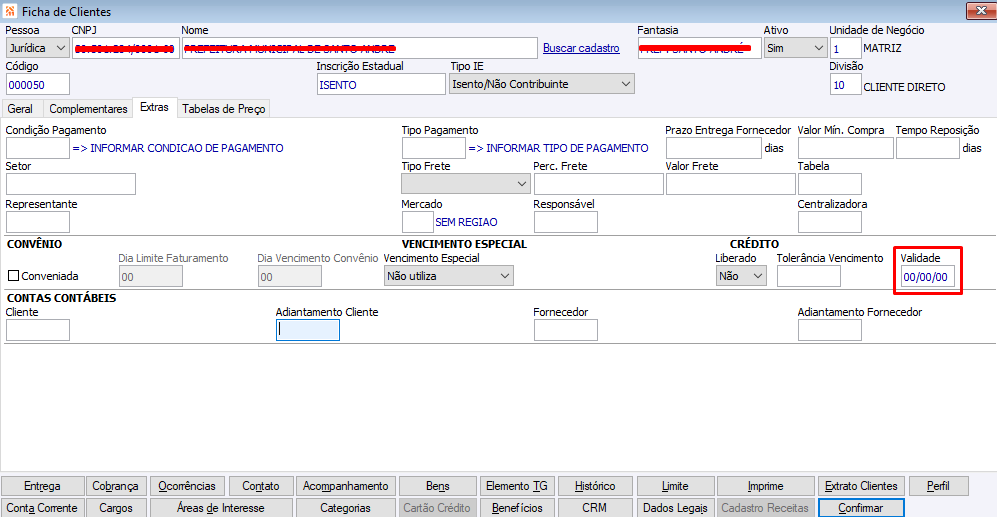Image resolution: width=997 pixels, height=517 pixels.
Task: Click the Centralizadora input field
Action: point(830,222)
